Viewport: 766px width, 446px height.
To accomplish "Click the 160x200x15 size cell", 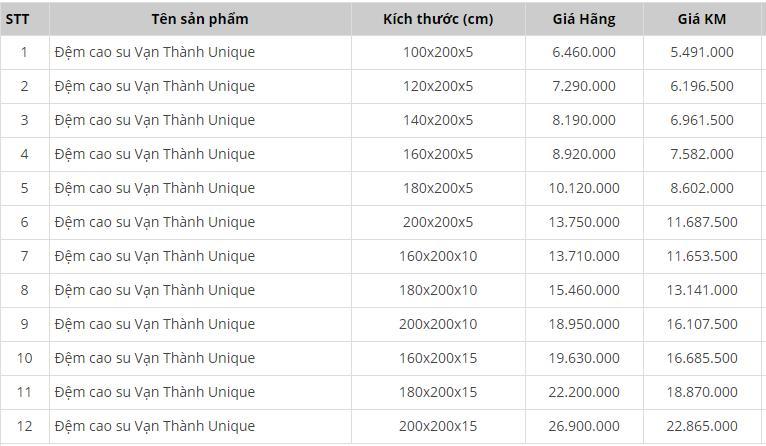I will (438, 358).
